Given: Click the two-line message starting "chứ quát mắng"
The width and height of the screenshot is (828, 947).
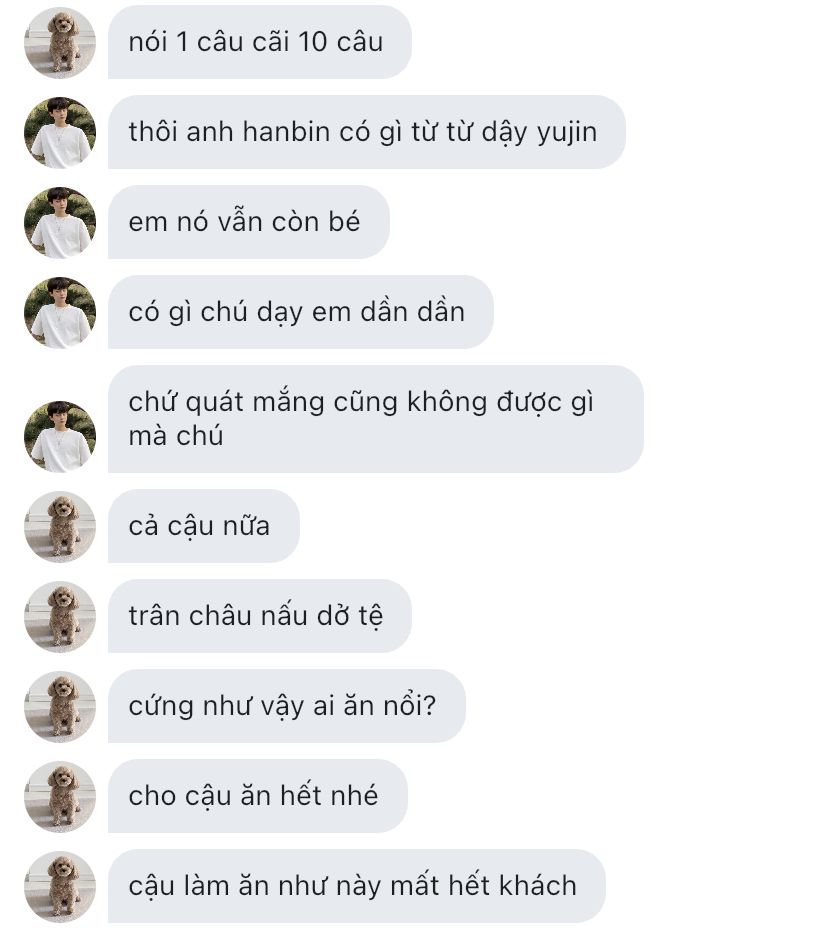Looking at the screenshot, I should [376, 419].
